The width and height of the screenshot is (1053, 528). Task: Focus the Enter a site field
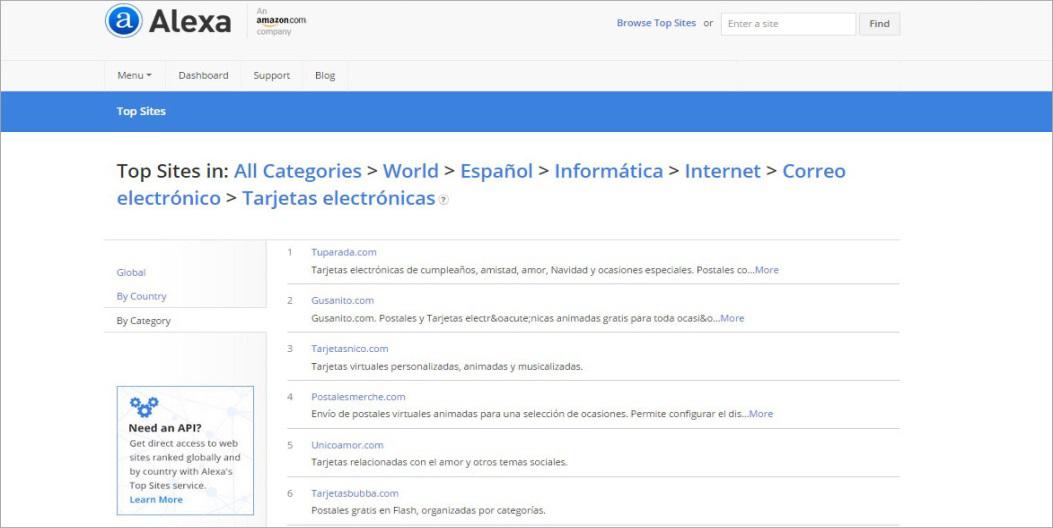788,24
